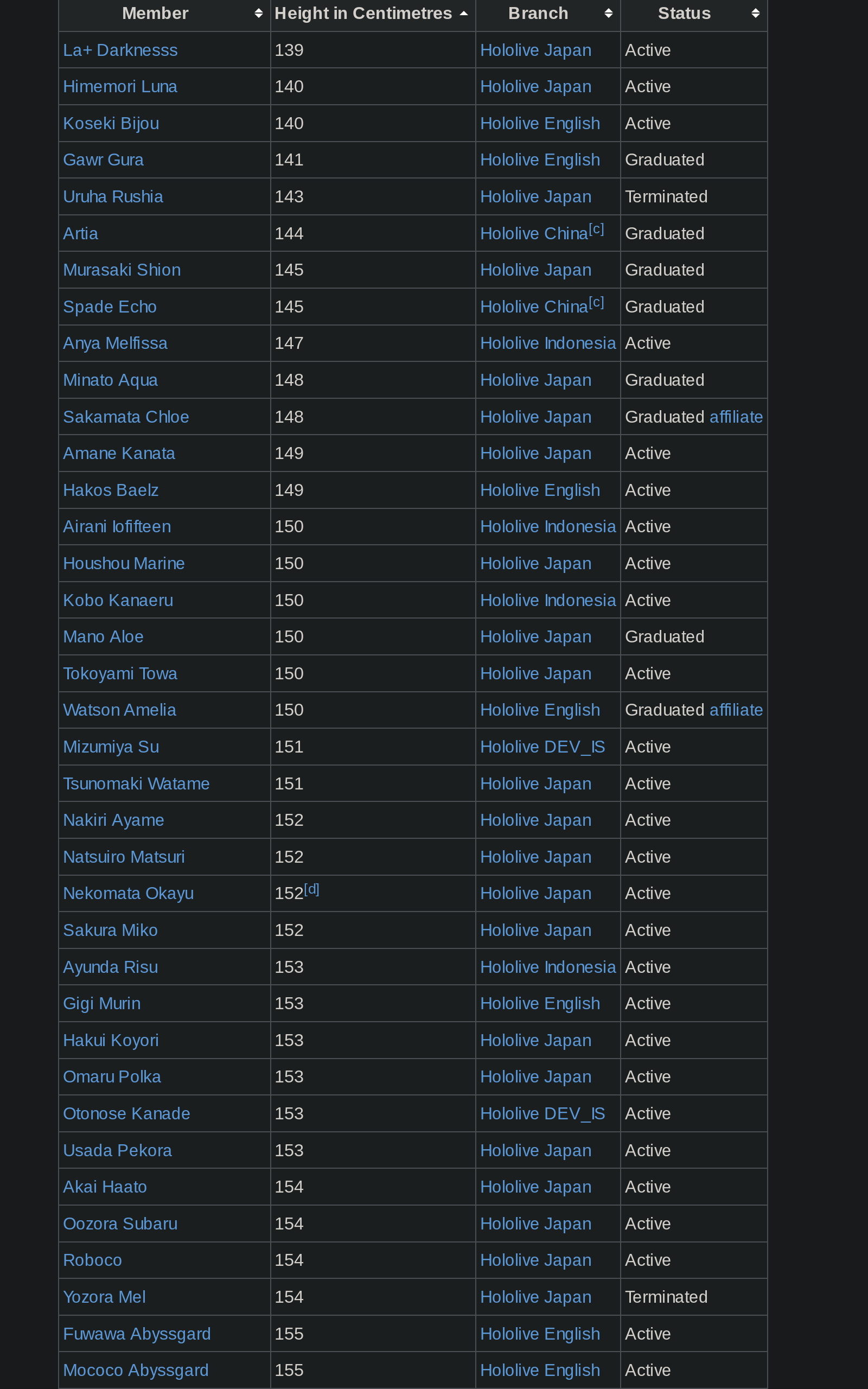This screenshot has height=1389, width=868.
Task: Open Hololive Japan link in Yozora Mel's row
Action: click(x=535, y=1297)
